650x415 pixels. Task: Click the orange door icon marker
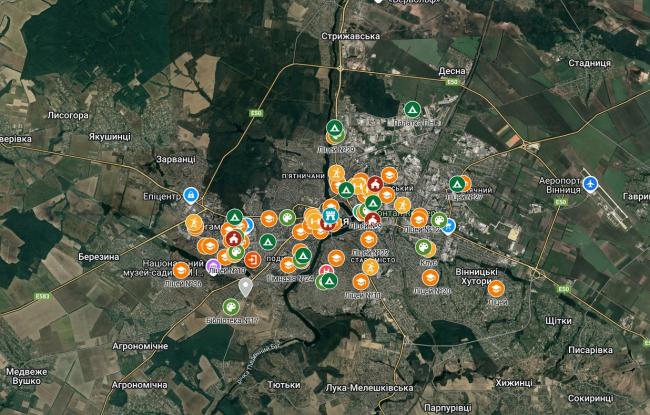pyautogui.click(x=252, y=260)
